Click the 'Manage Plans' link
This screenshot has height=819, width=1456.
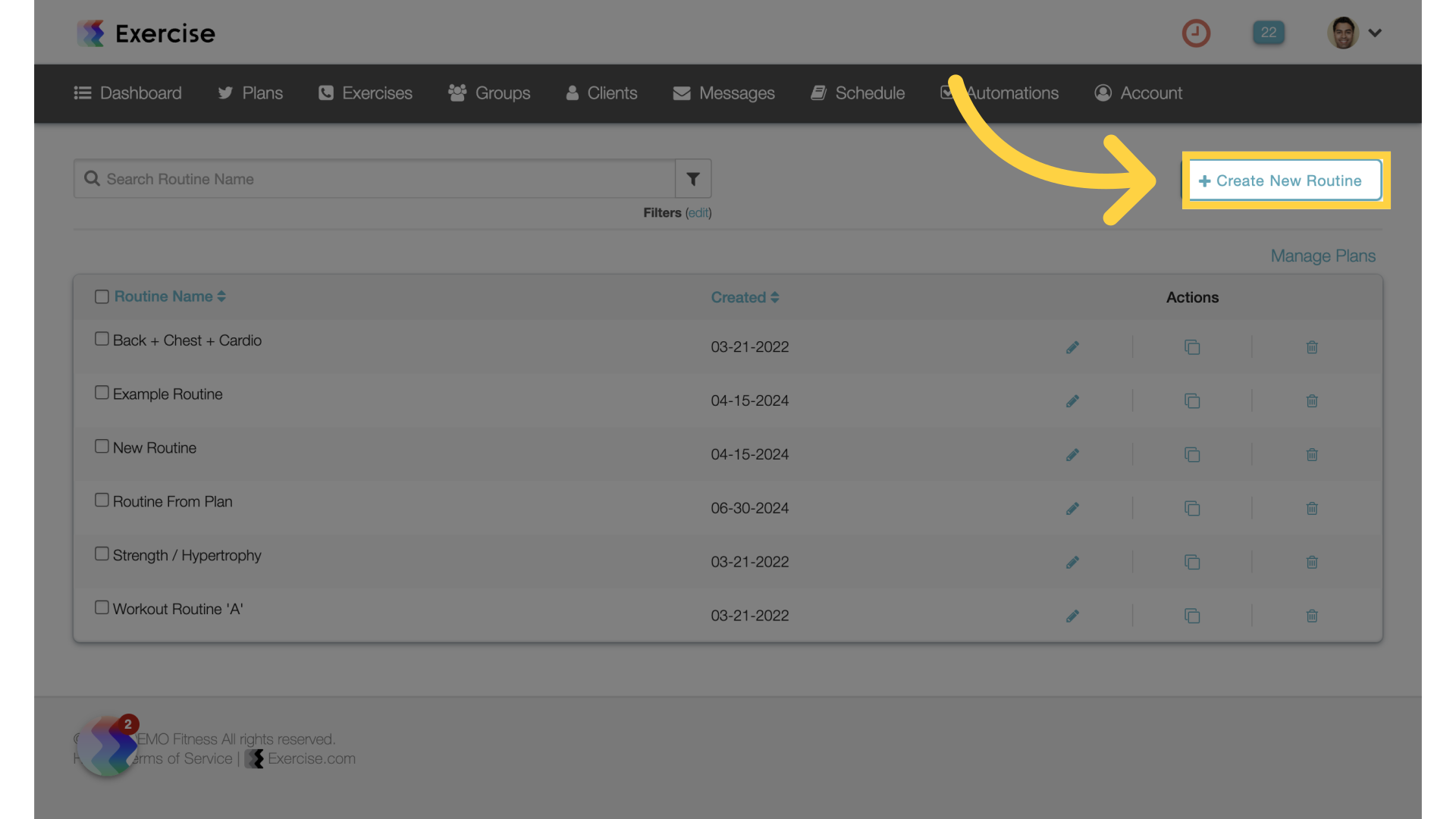[1322, 254]
